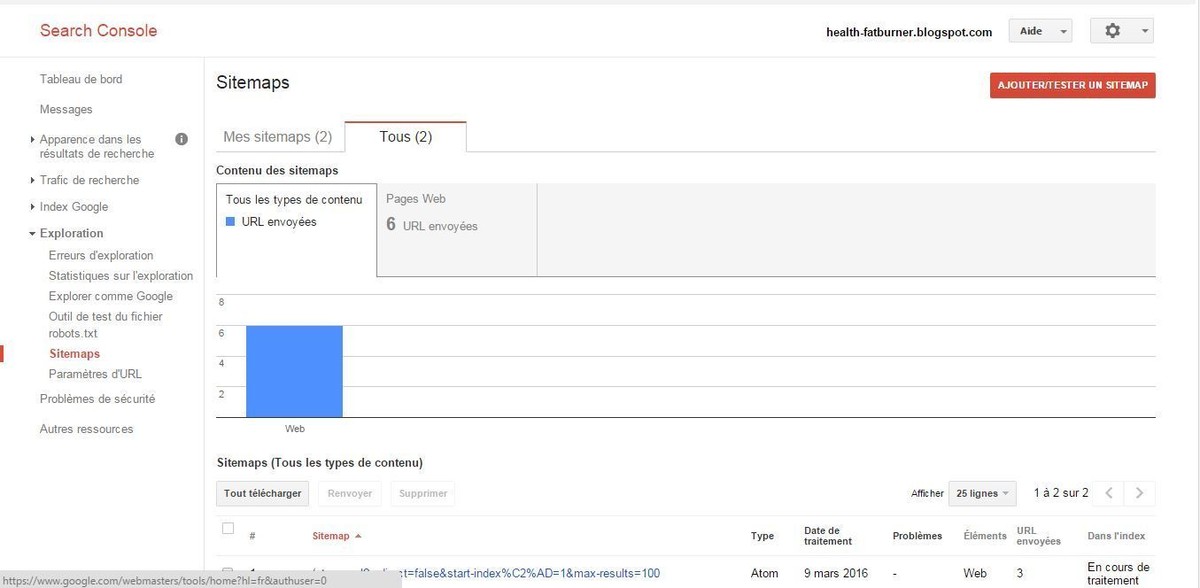Image resolution: width=1200 pixels, height=588 pixels.
Task: Go to previous page of sitemaps
Action: pos(1108,493)
